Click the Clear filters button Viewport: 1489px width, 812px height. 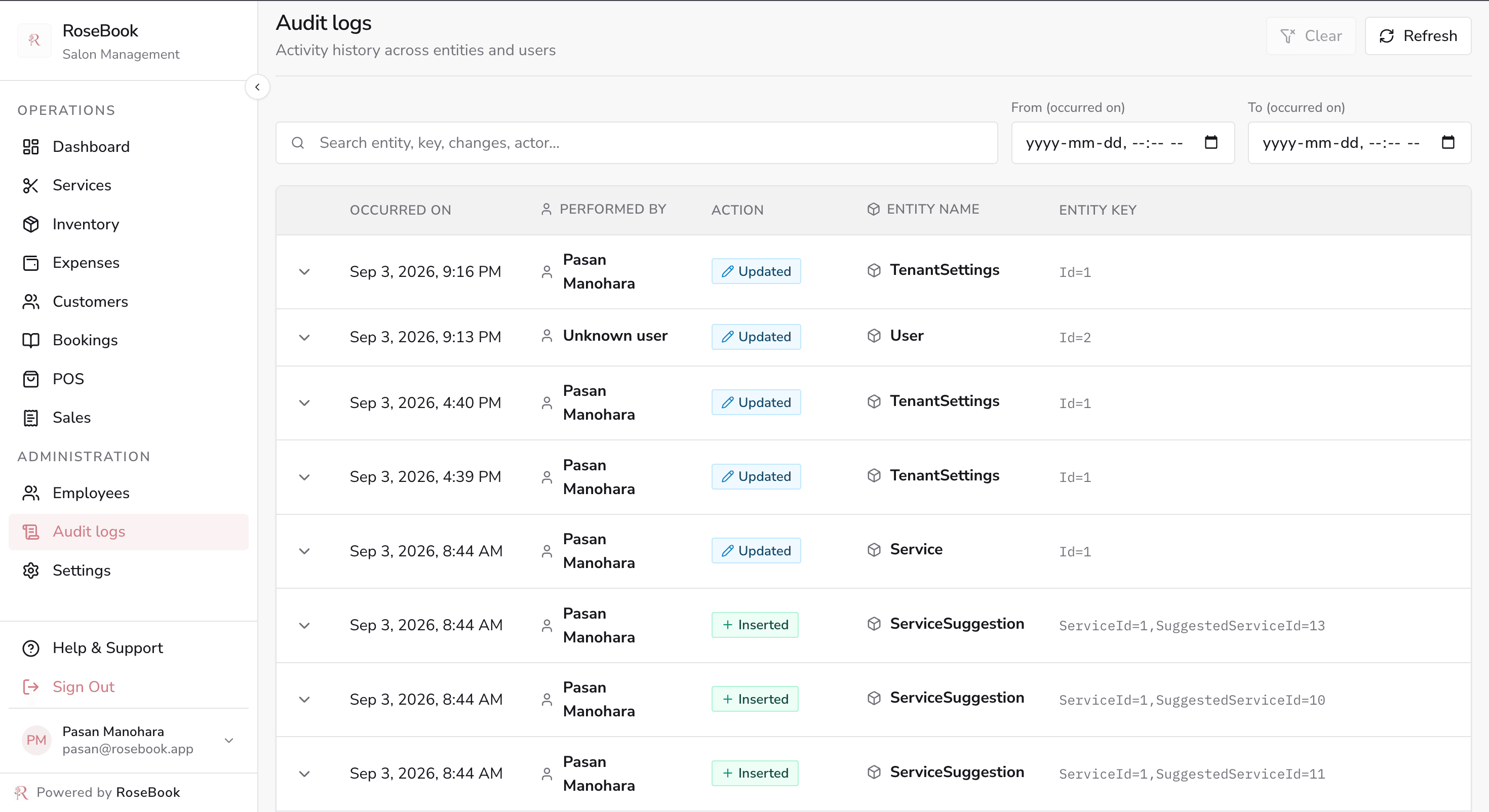(1310, 36)
